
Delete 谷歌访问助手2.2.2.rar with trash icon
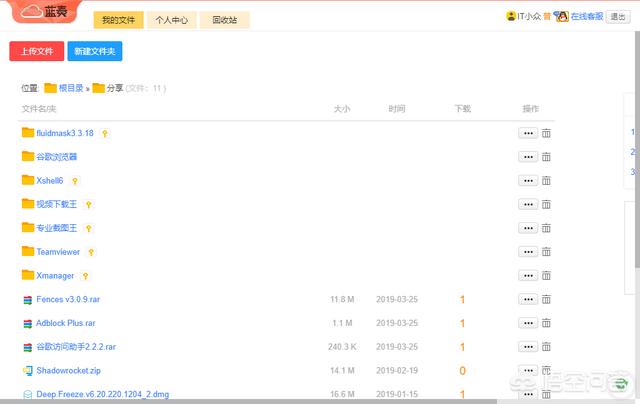546,346
